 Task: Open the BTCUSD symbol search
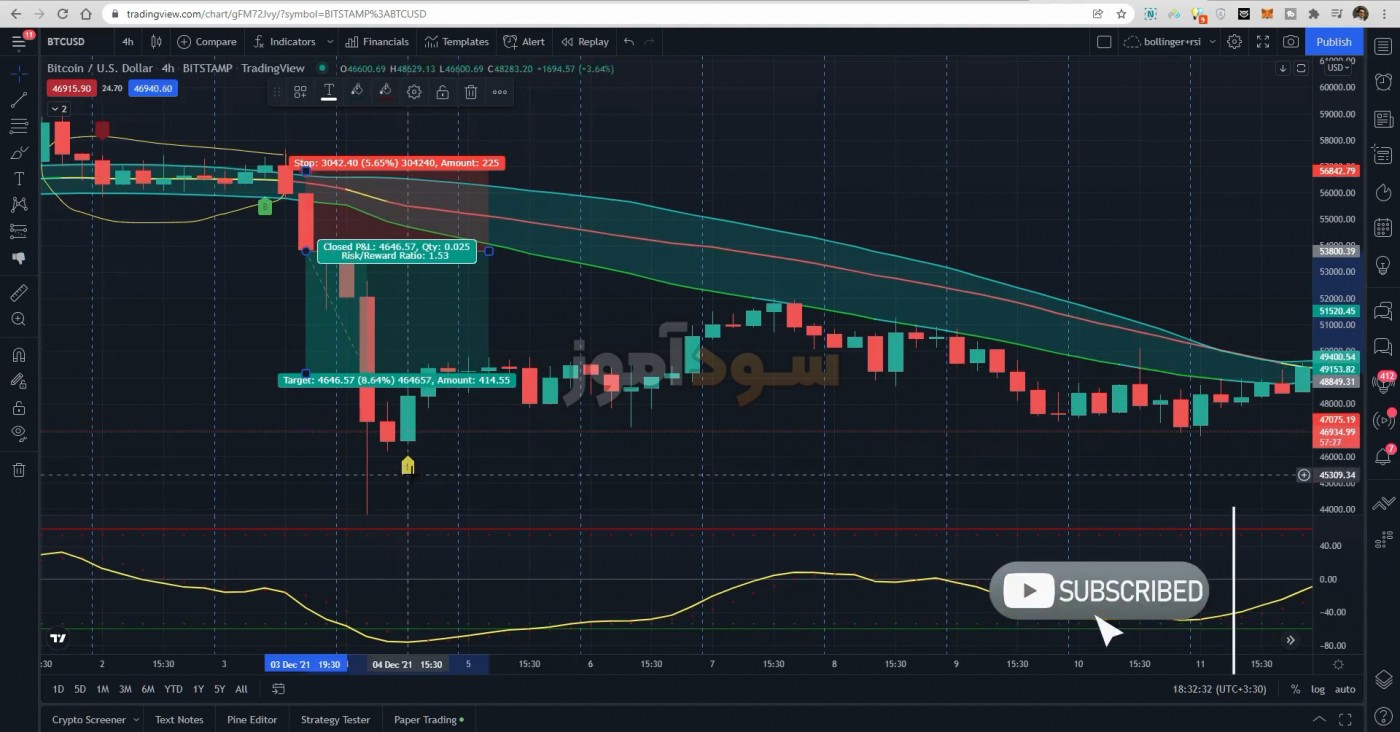(x=66, y=42)
